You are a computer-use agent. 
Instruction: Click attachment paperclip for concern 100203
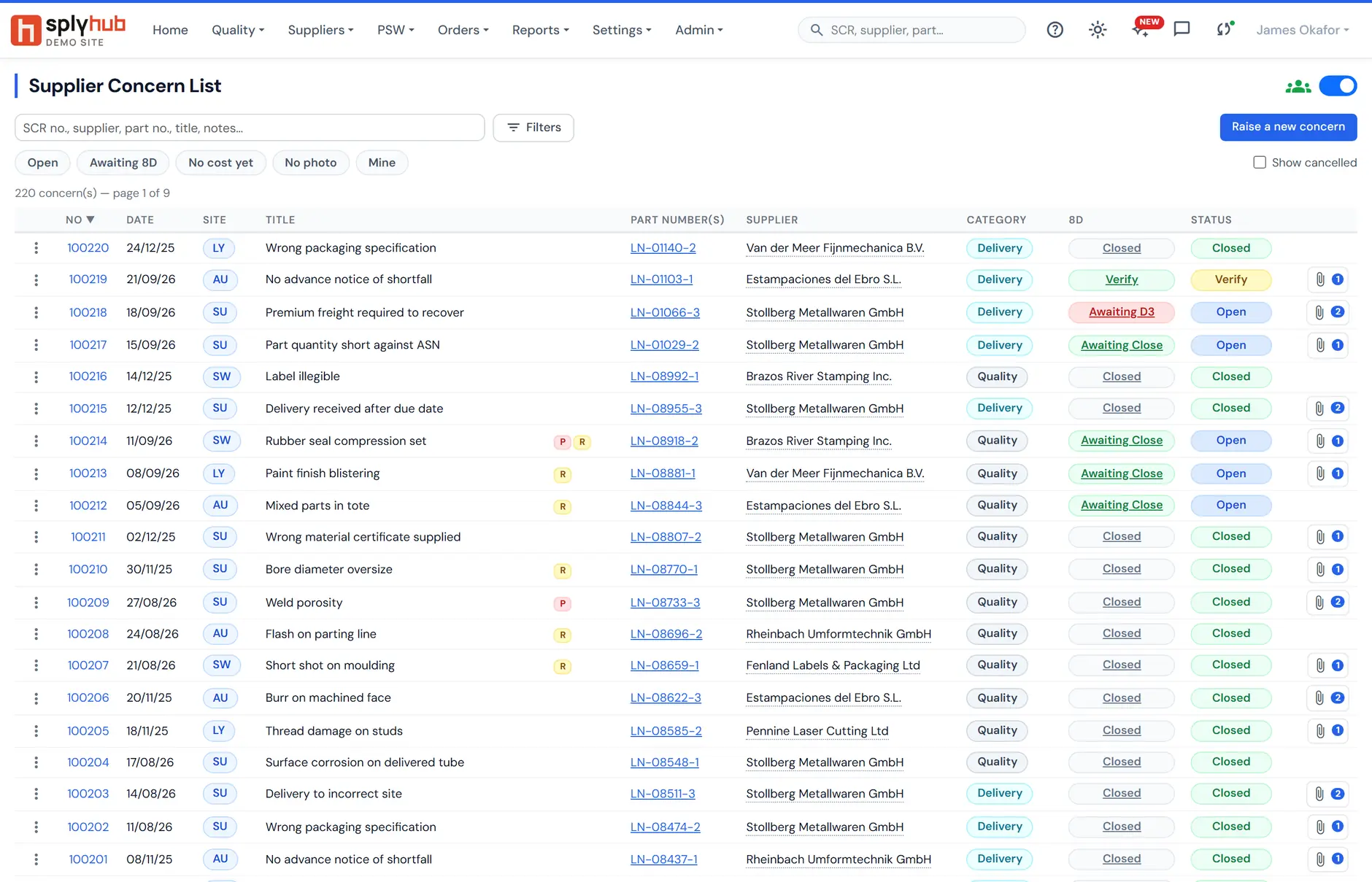tap(1319, 794)
